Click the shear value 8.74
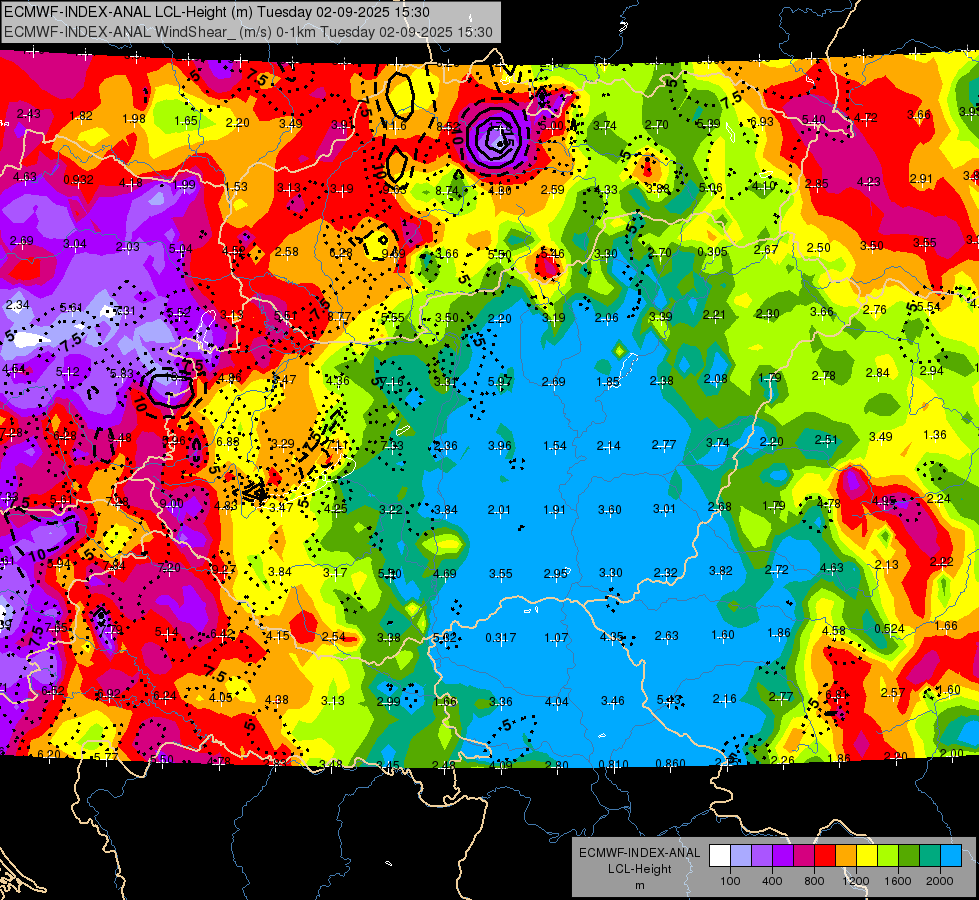 pyautogui.click(x=447, y=191)
